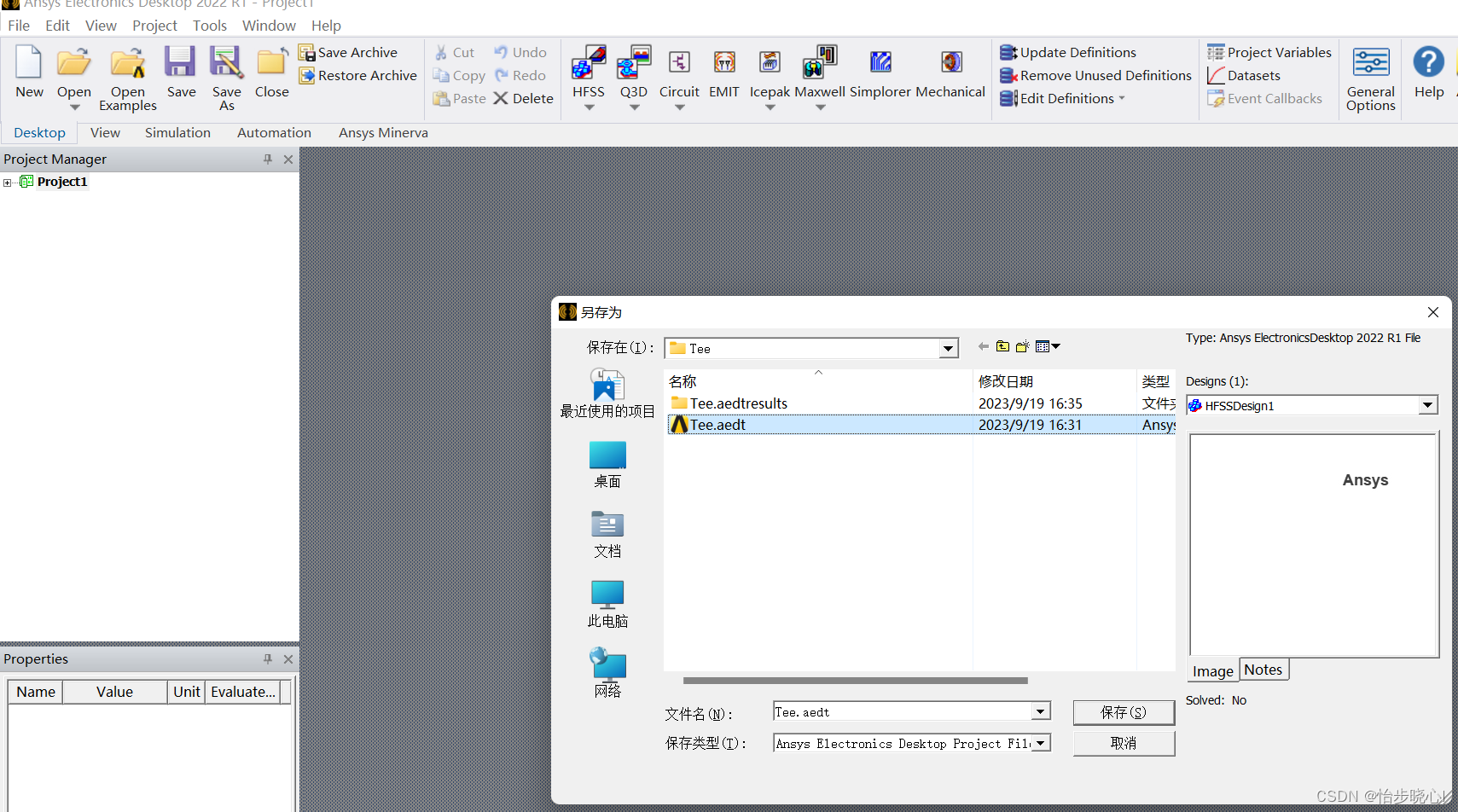Go to 桌面 location
The image size is (1458, 812).
(607, 465)
